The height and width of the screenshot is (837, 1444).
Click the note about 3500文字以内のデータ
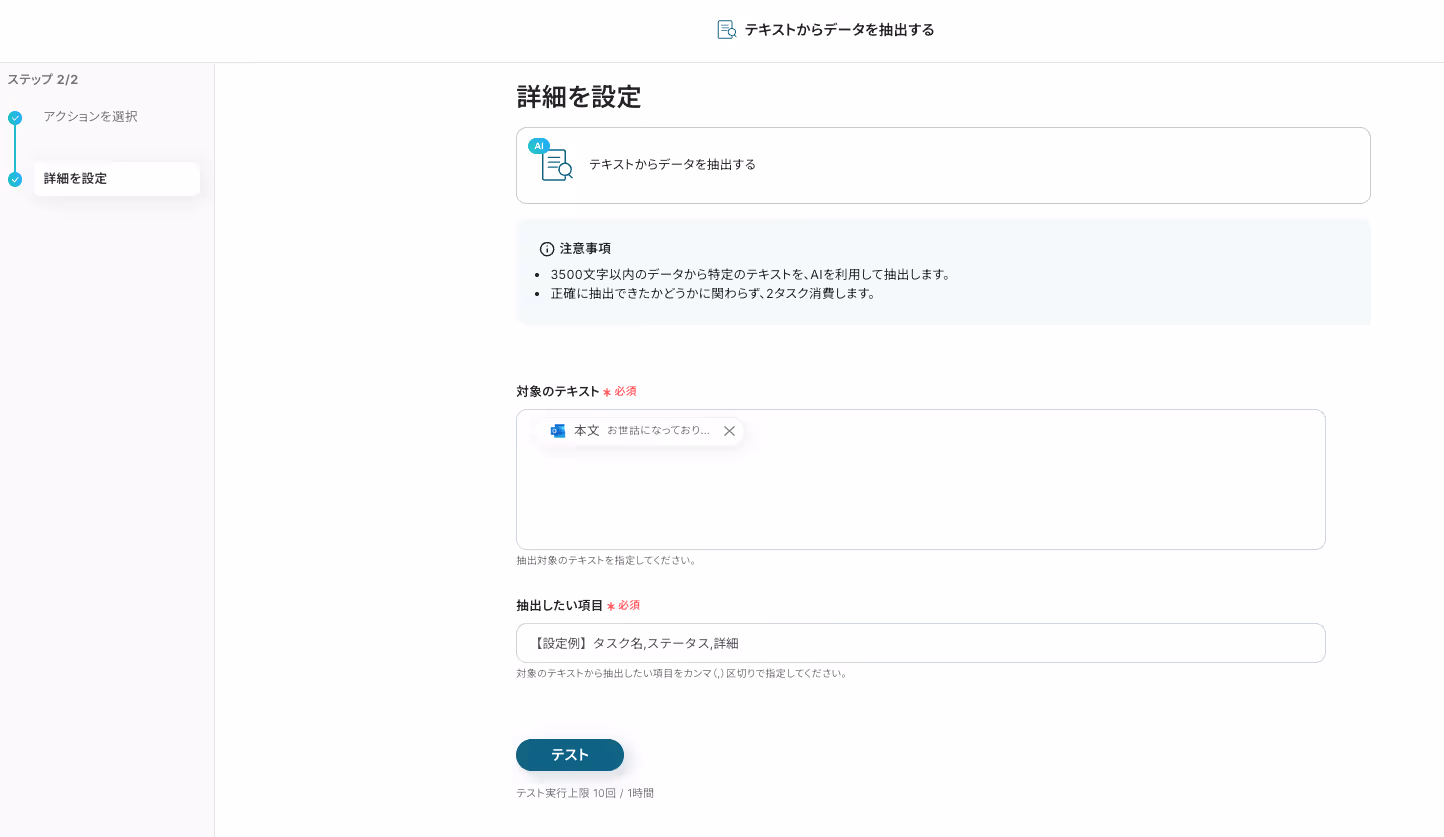(x=750, y=274)
